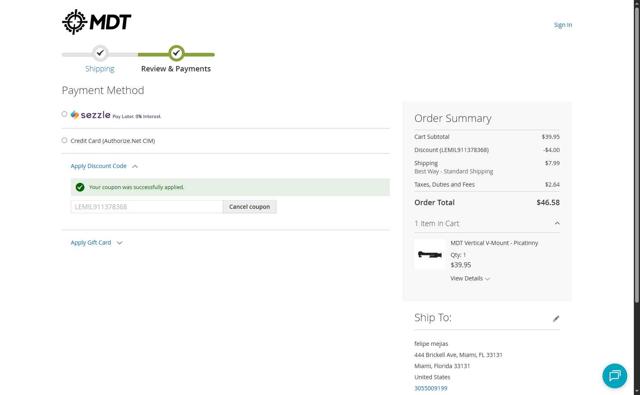The width and height of the screenshot is (640, 395).
Task: Click the Review & Payments checkmark circle
Action: coord(176,53)
